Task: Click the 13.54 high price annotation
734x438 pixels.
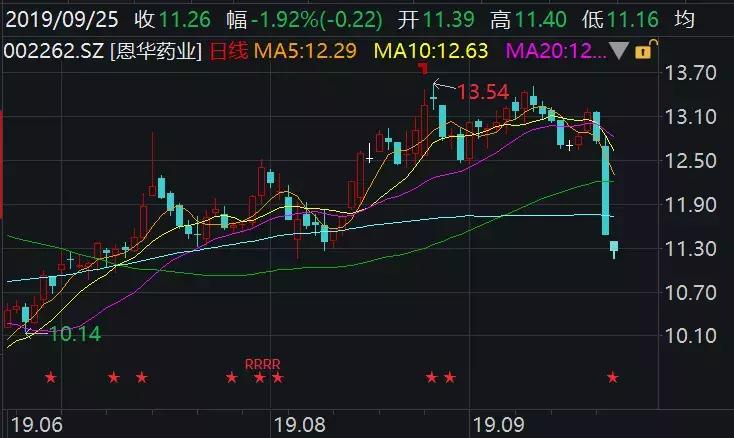Action: (483, 92)
